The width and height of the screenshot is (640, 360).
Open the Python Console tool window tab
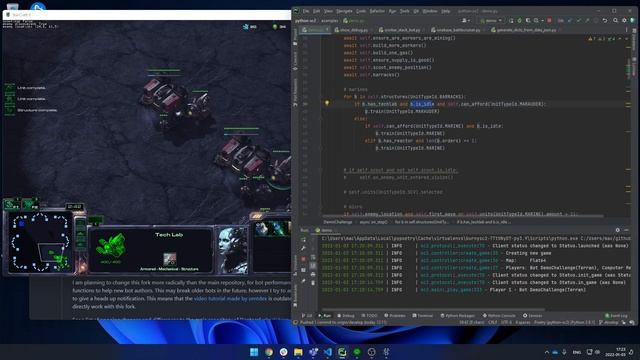click(499, 316)
